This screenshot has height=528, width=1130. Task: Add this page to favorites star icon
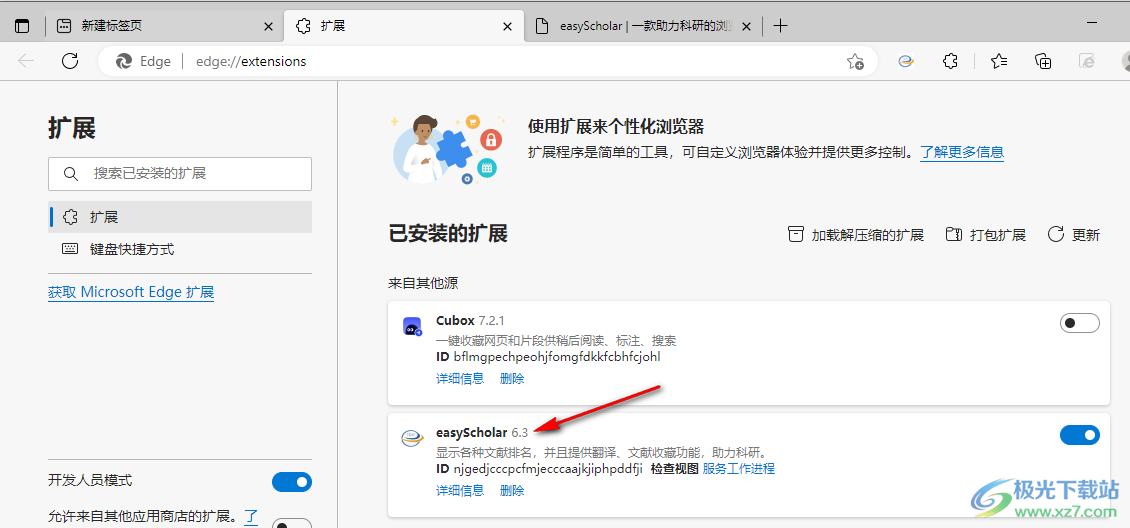[855, 62]
